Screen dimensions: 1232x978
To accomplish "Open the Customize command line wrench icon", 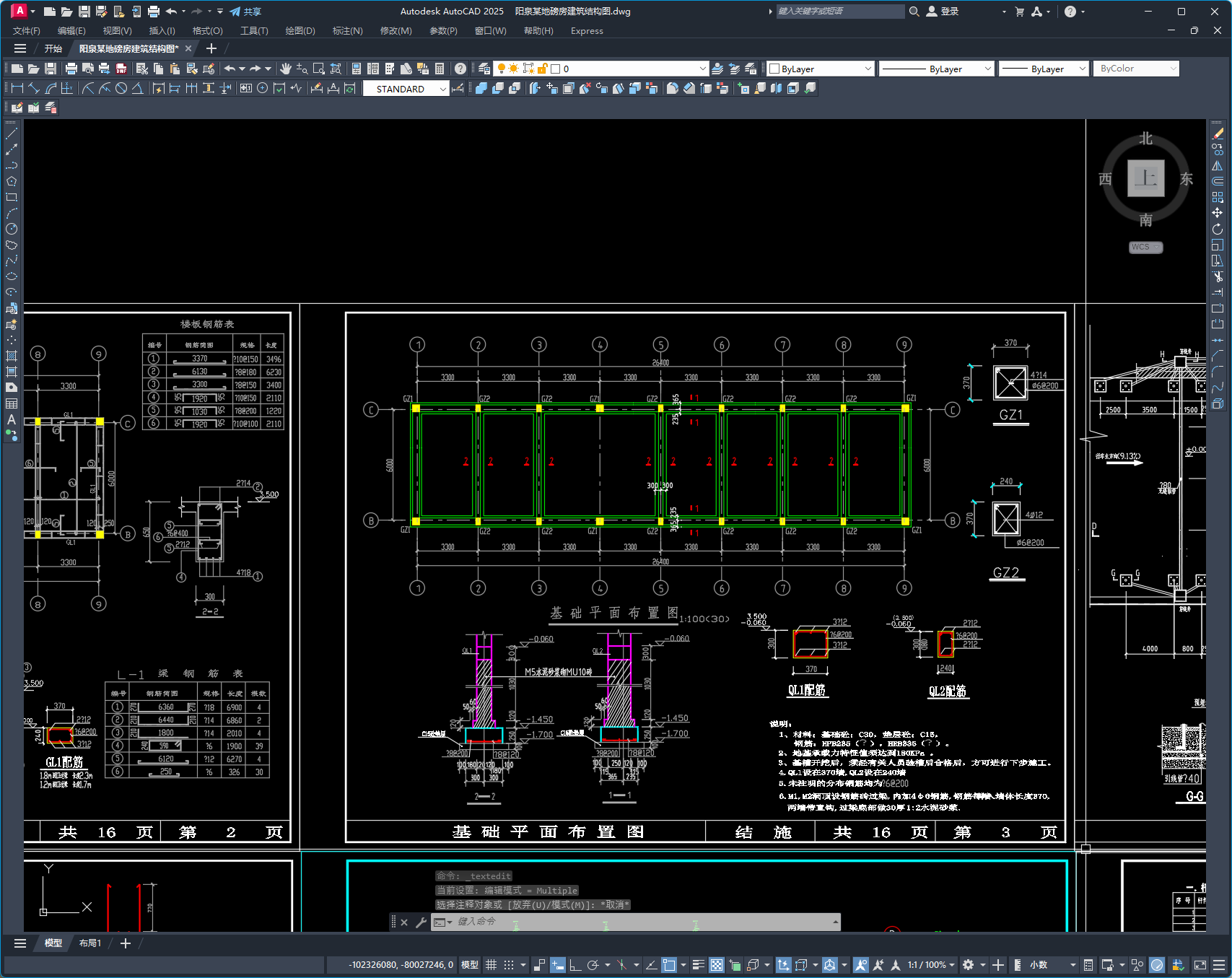I will [x=421, y=922].
